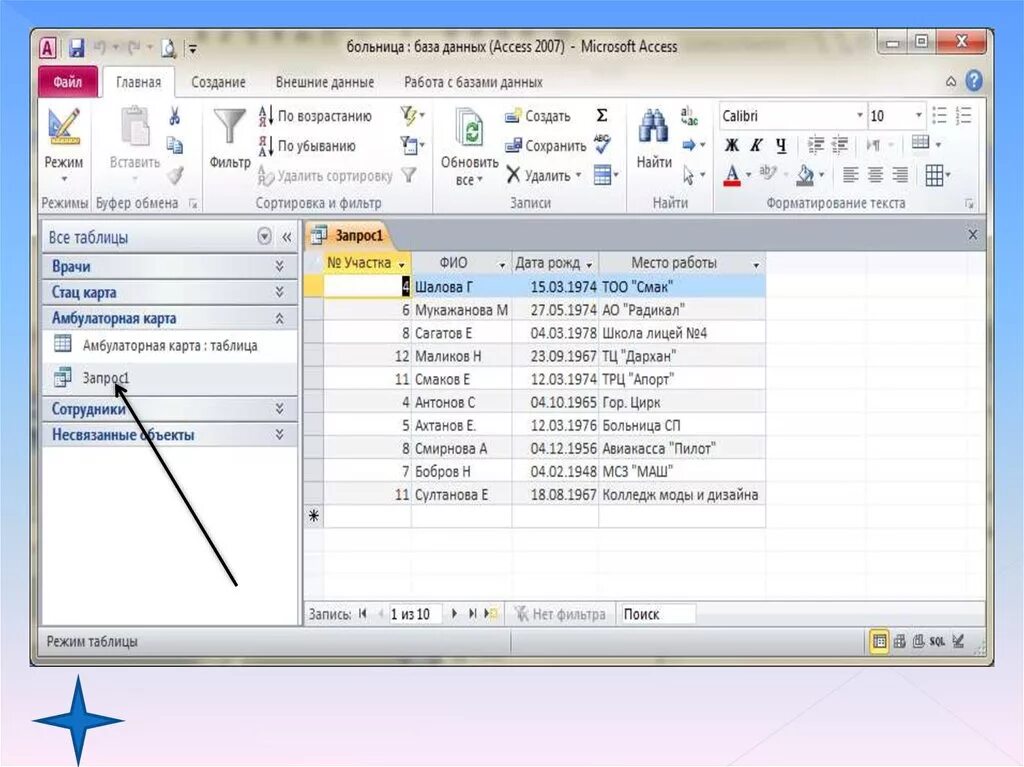Toggle underline Ч formatting

[781, 145]
